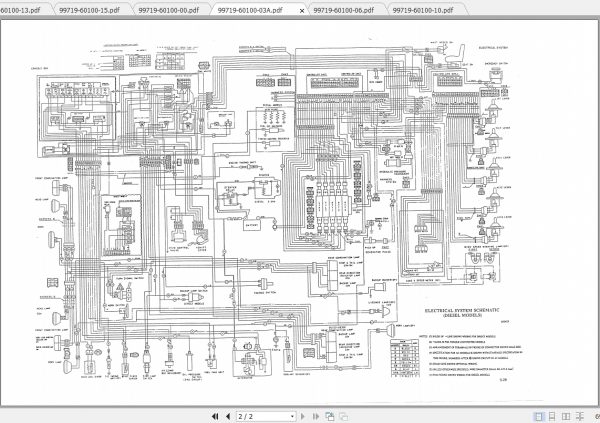
Task: Open the 99719-60100-06.pdf tab
Action: pos(344,10)
